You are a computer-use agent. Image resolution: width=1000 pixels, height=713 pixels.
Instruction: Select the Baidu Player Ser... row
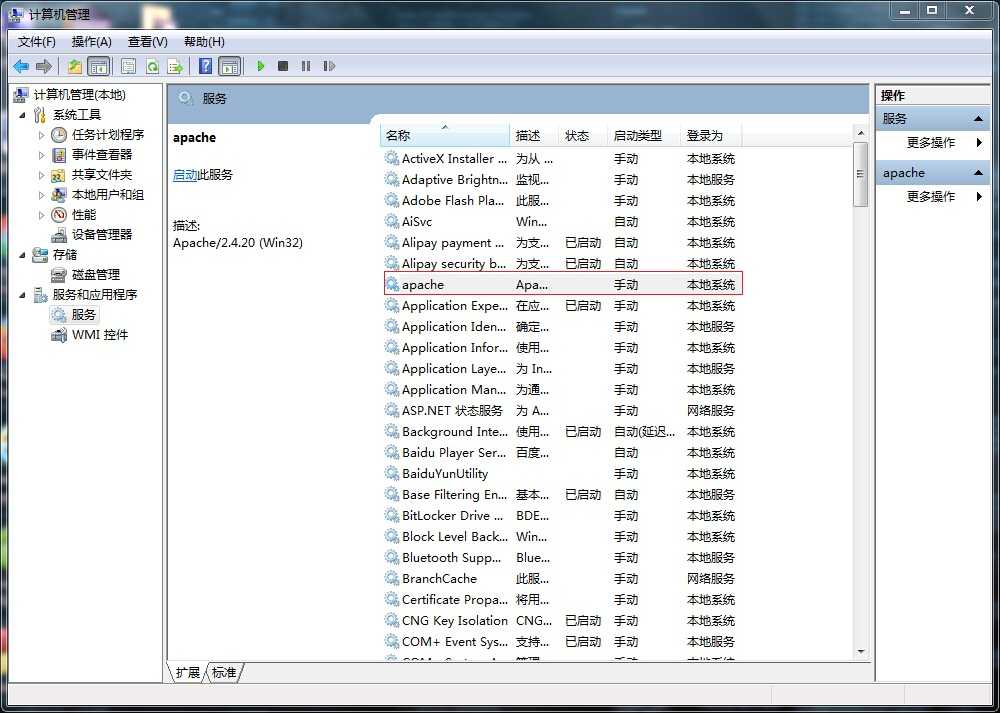click(563, 453)
